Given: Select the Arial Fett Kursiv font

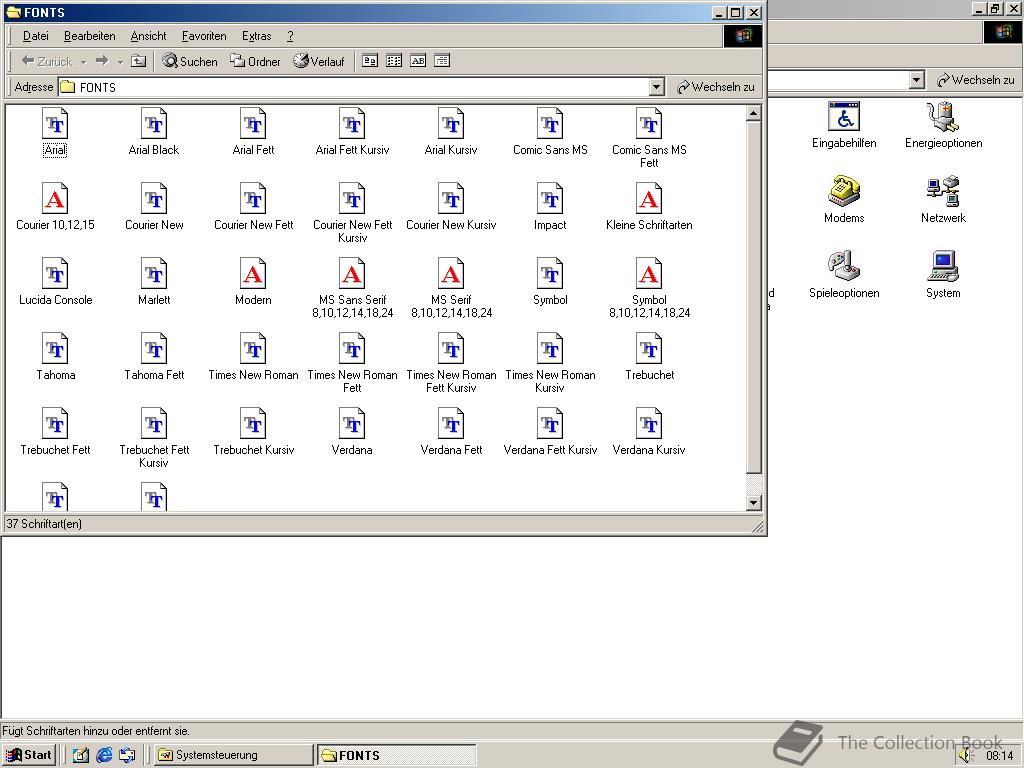Looking at the screenshot, I should [352, 123].
